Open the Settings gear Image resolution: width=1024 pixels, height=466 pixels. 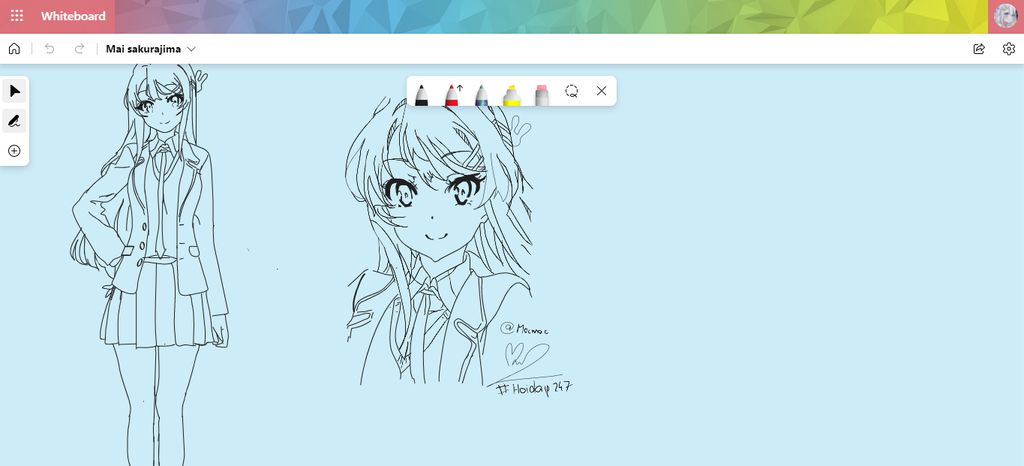click(x=1008, y=49)
